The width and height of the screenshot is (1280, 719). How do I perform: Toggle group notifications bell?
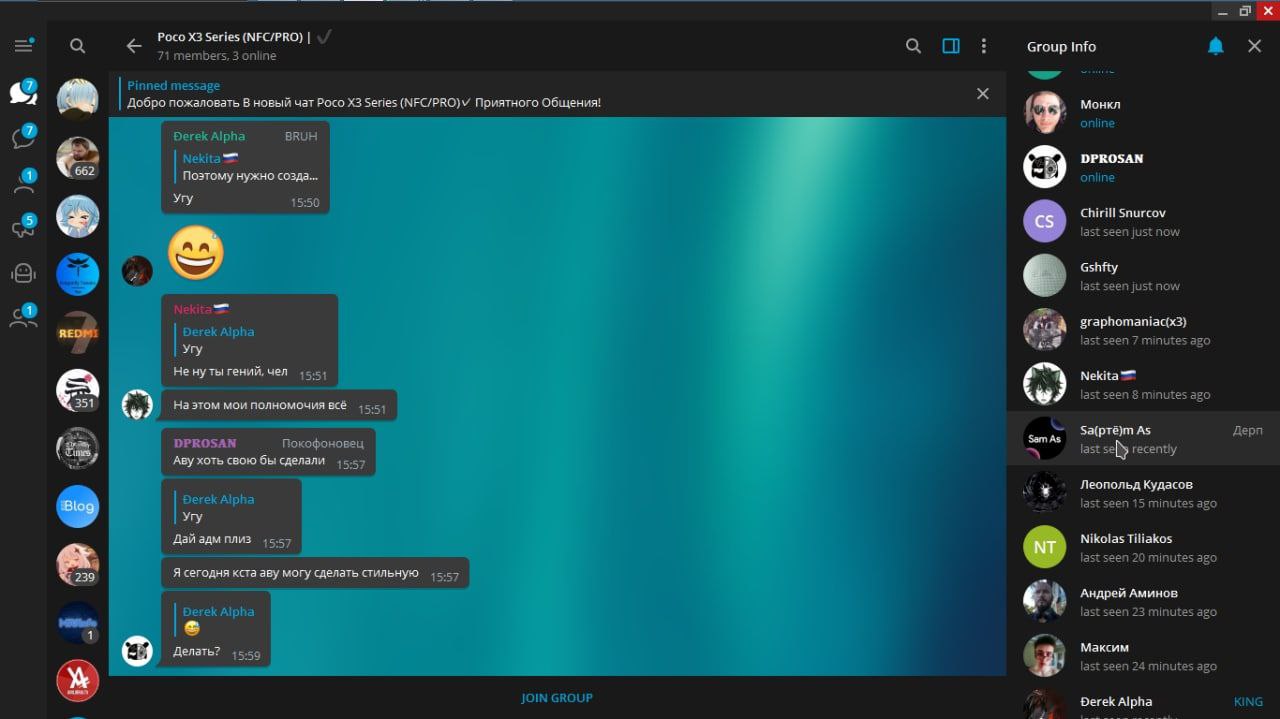1216,46
